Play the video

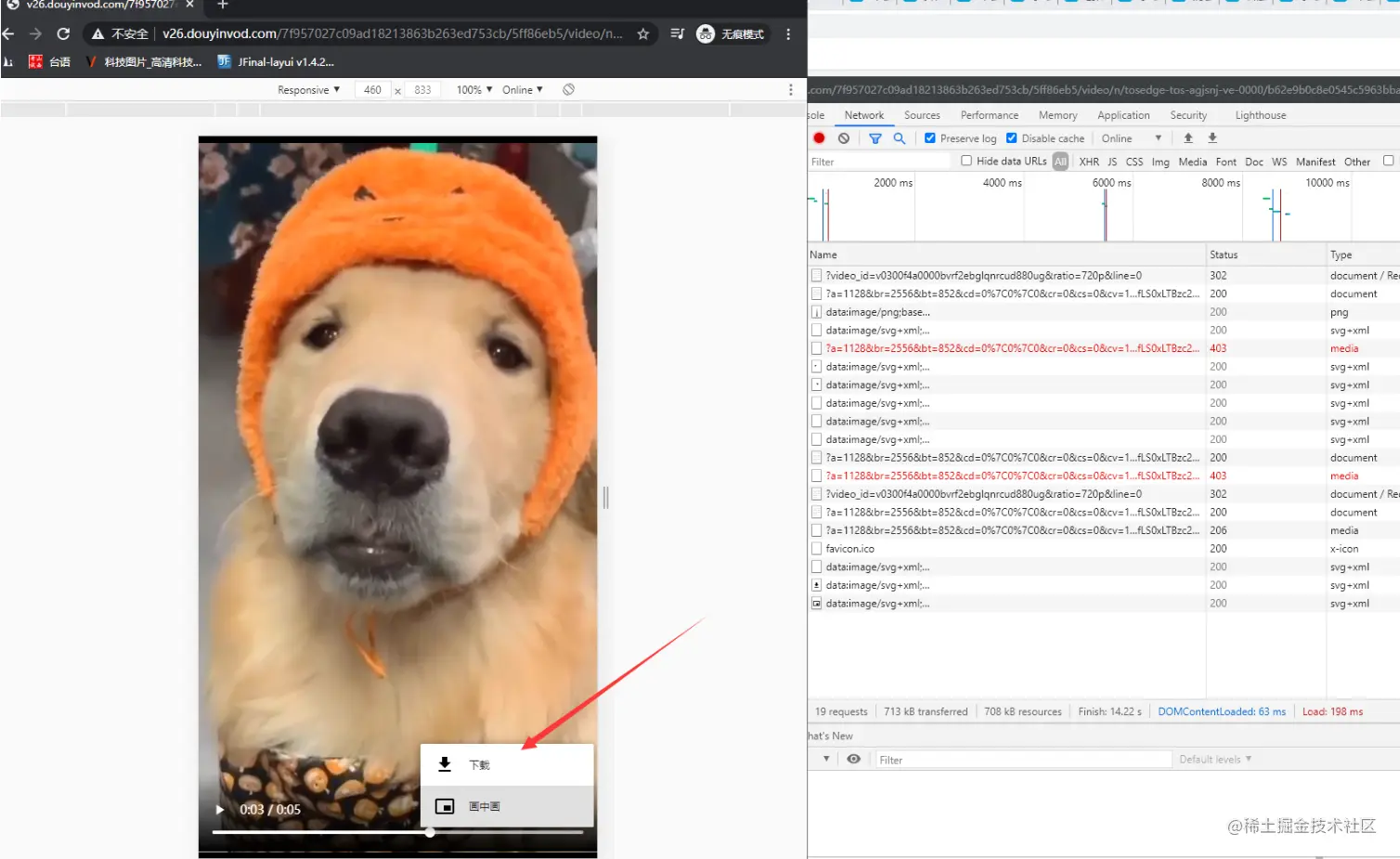coord(220,810)
